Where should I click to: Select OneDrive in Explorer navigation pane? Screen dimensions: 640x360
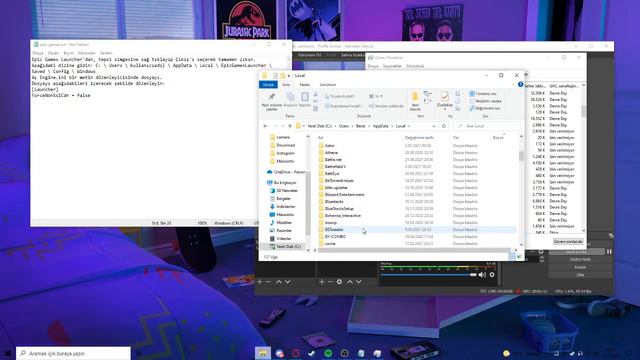pyautogui.click(x=286, y=172)
